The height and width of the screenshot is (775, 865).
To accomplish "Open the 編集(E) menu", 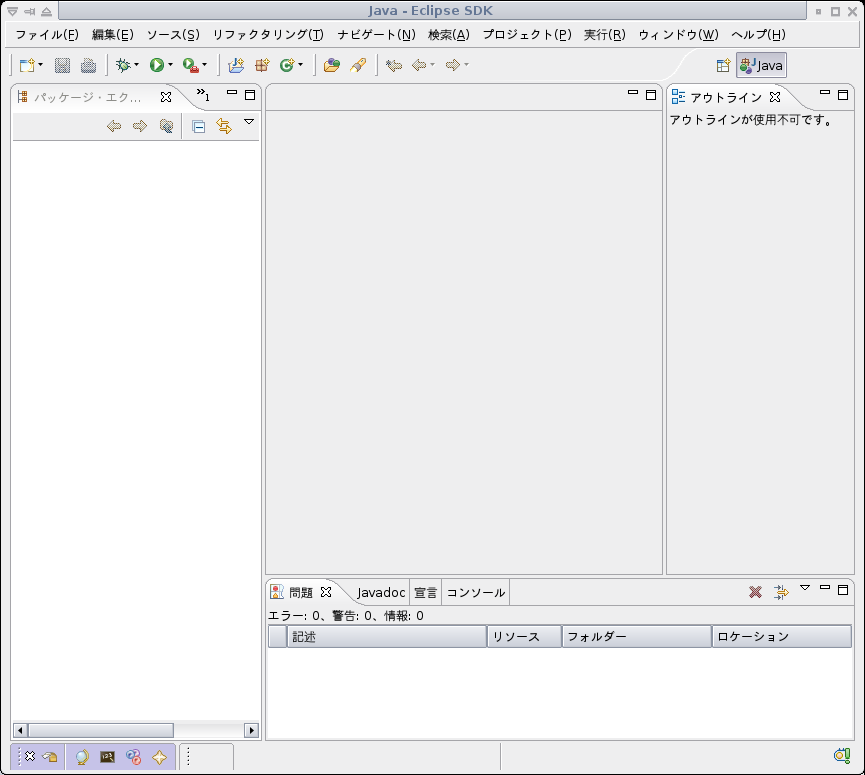I will click(x=113, y=35).
